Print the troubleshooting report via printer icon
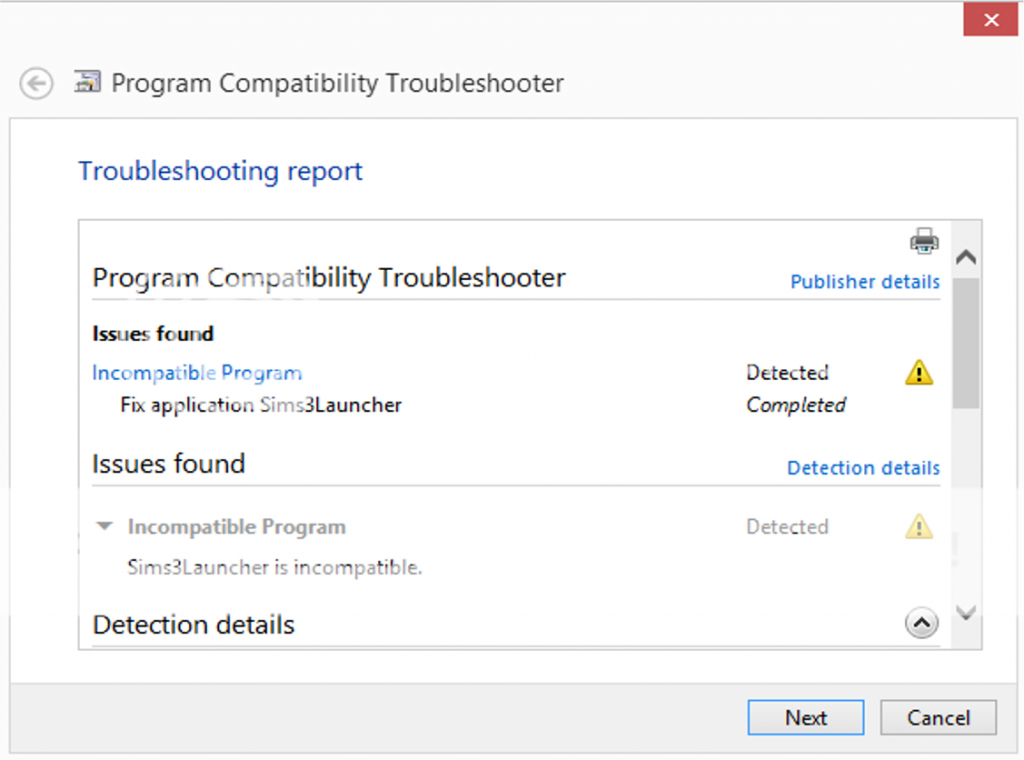This screenshot has height=760, width=1024. coord(924,241)
